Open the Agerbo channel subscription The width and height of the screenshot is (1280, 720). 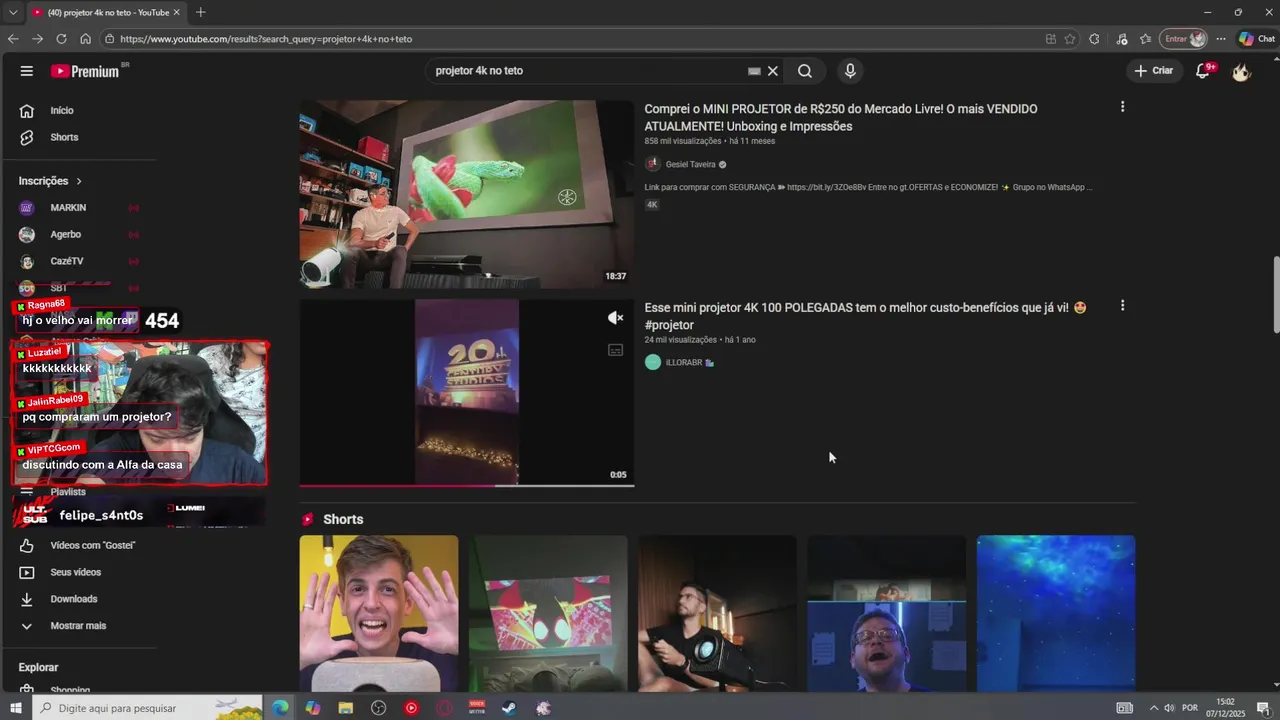click(x=66, y=234)
